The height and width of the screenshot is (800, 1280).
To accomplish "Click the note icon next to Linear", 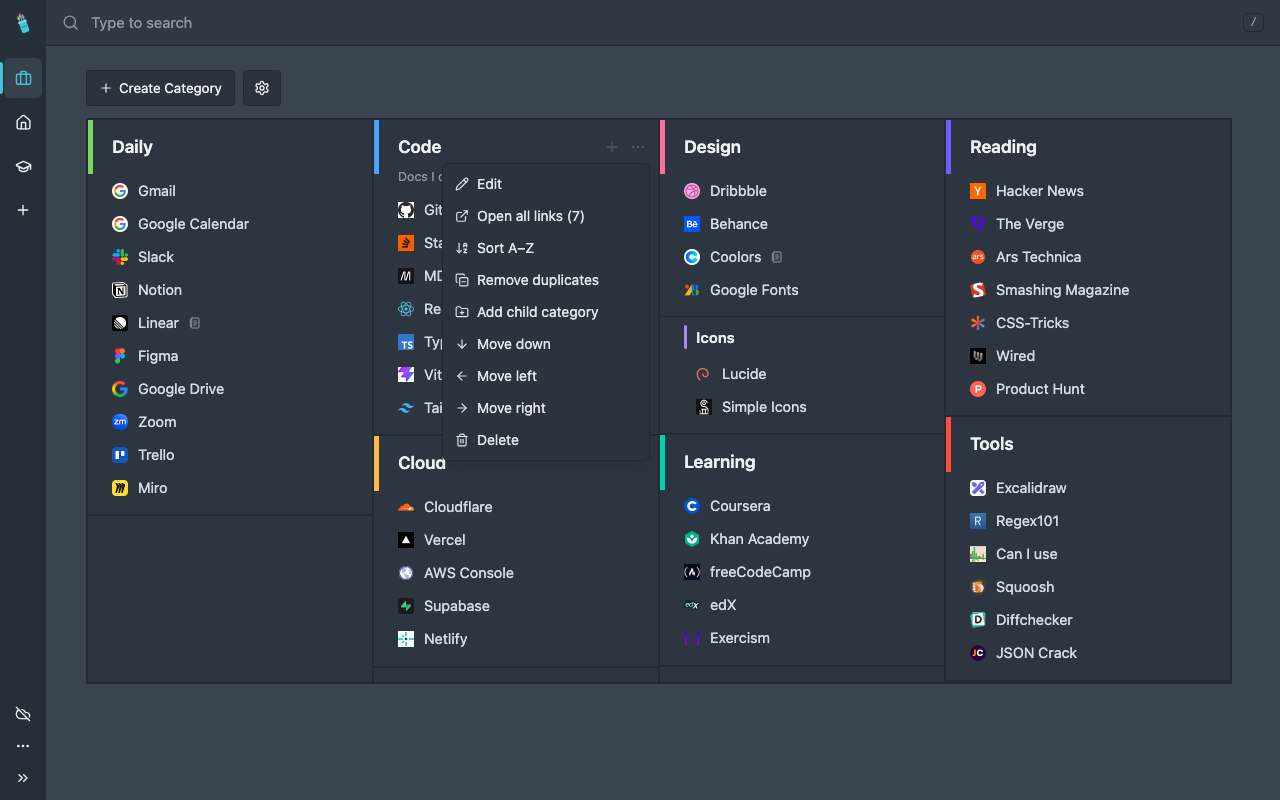I will [195, 323].
